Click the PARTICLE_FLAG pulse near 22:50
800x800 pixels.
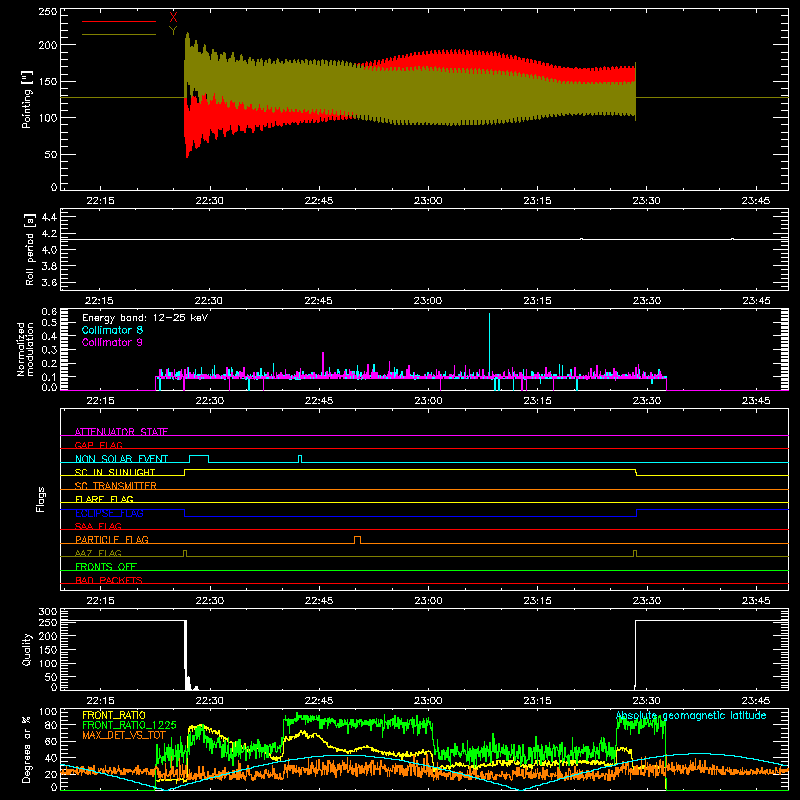(357, 540)
